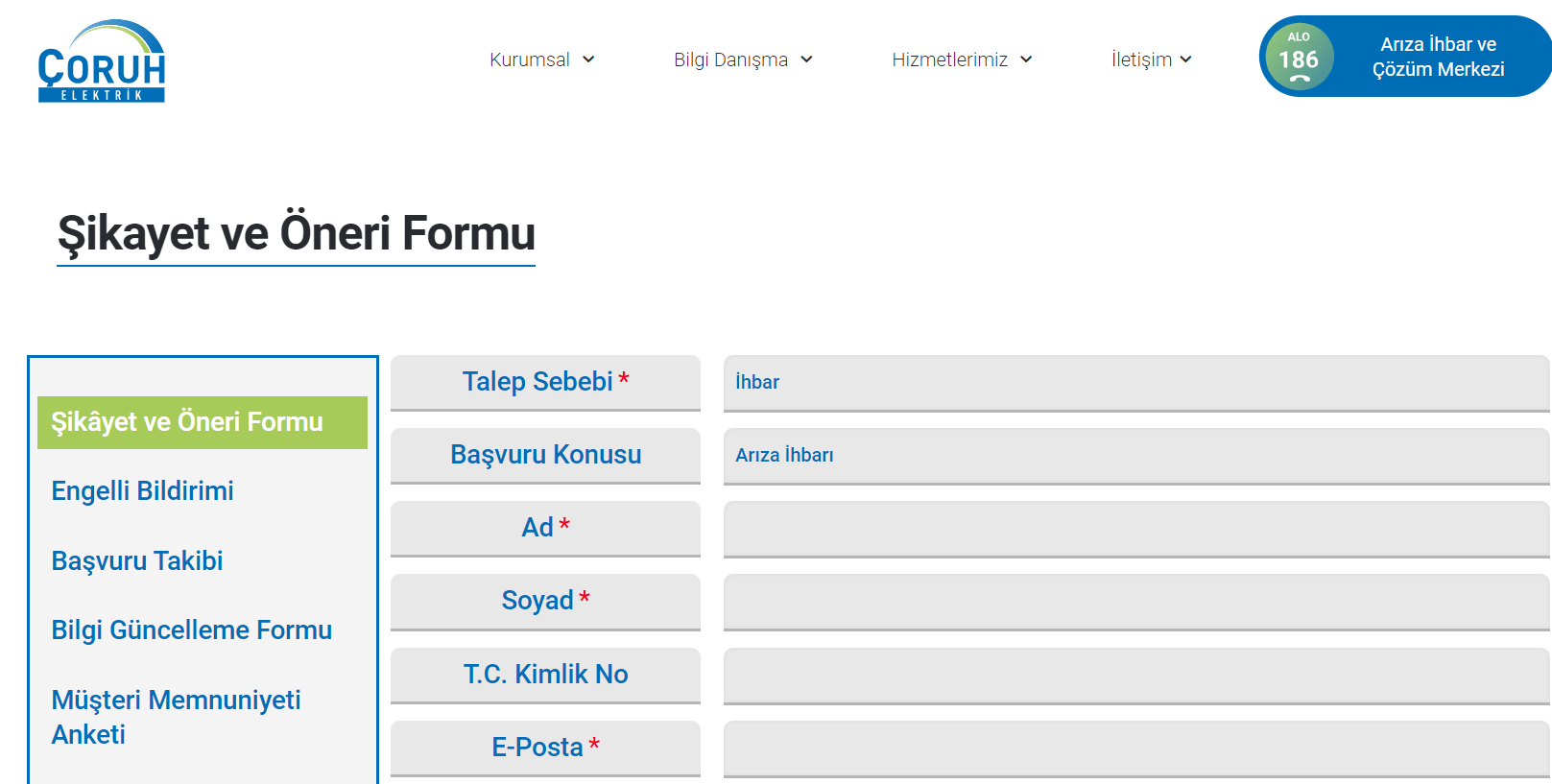Go to Engelli Bildirimi page
1552x784 pixels.
[x=142, y=491]
